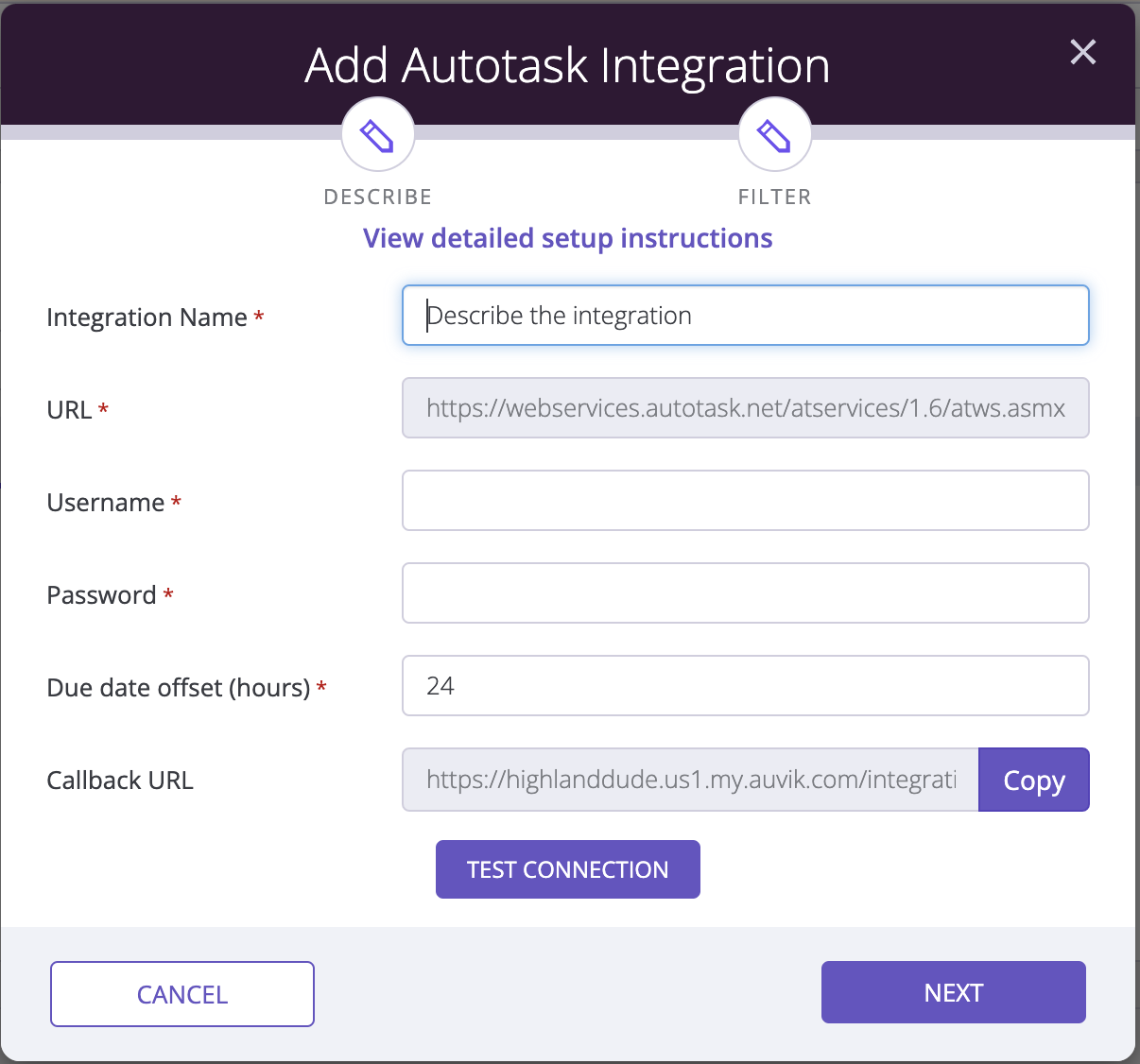Click into the Username field

746,501
